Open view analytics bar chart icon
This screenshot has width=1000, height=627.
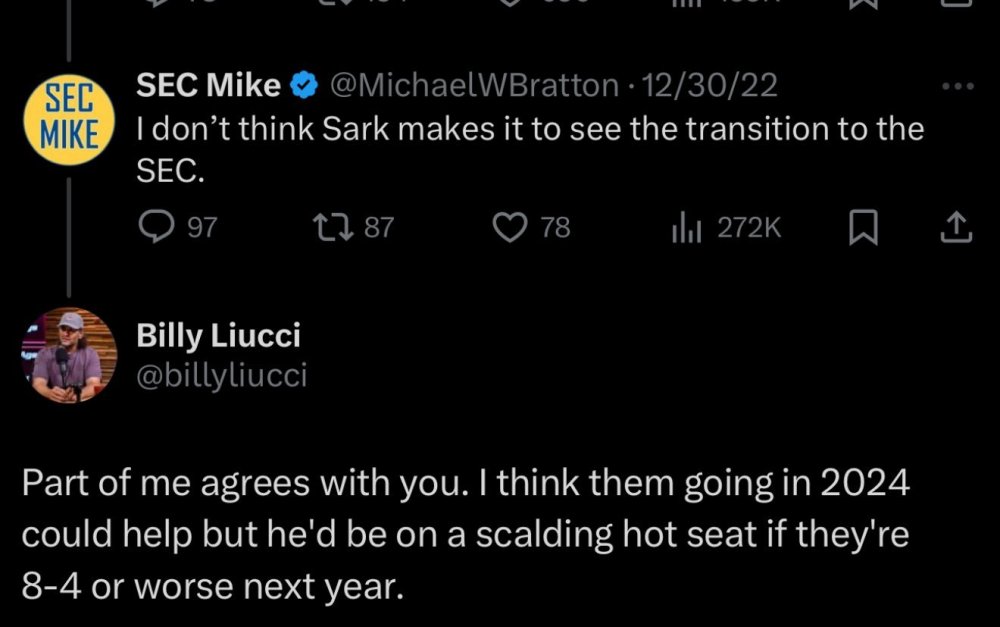[x=688, y=228]
